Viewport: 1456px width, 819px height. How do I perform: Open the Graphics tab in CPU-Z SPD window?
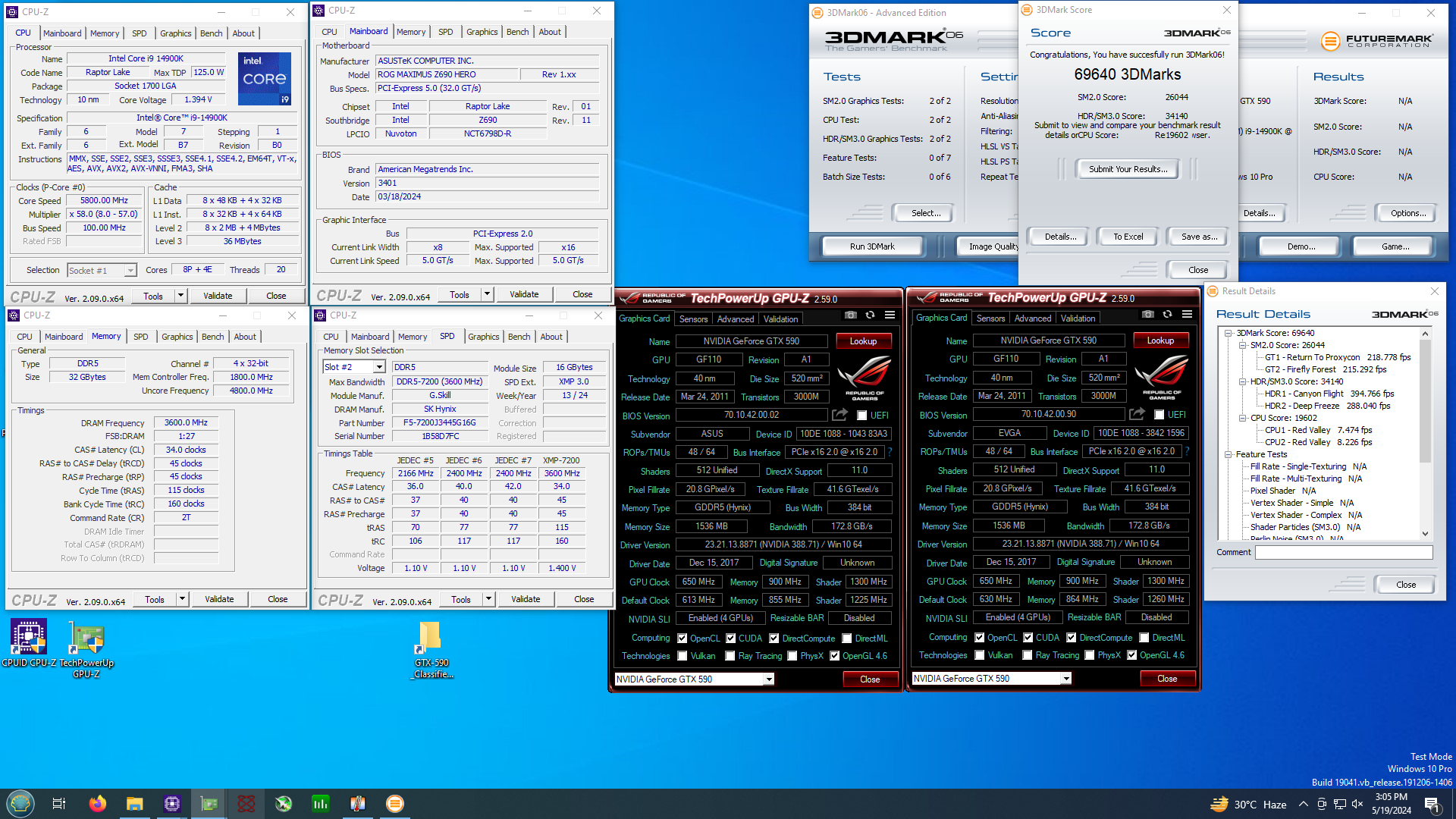(x=484, y=337)
